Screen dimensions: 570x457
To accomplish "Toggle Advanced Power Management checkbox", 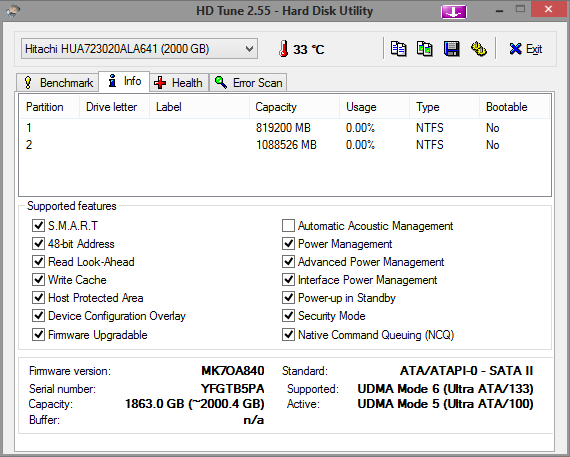I will [x=288, y=261].
